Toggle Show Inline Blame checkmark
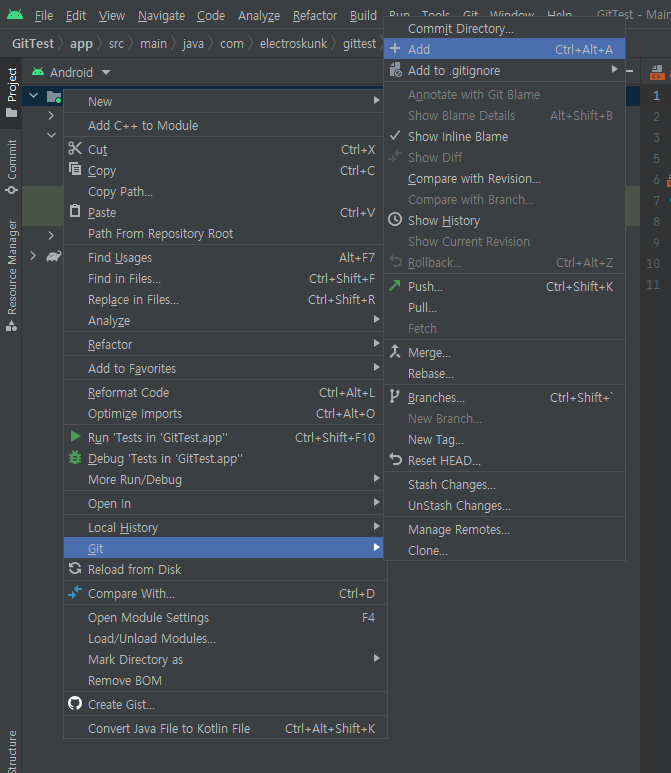This screenshot has height=773, width=671. click(x=395, y=136)
